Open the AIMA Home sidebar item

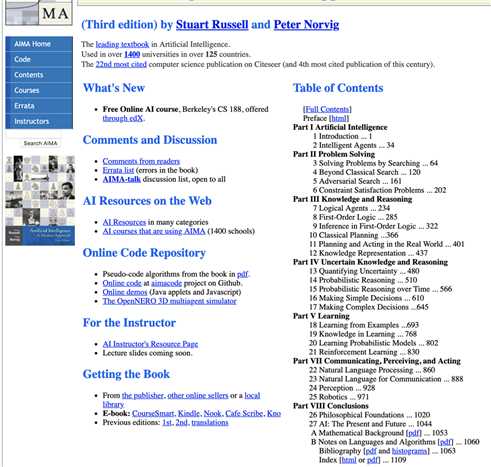[39, 44]
